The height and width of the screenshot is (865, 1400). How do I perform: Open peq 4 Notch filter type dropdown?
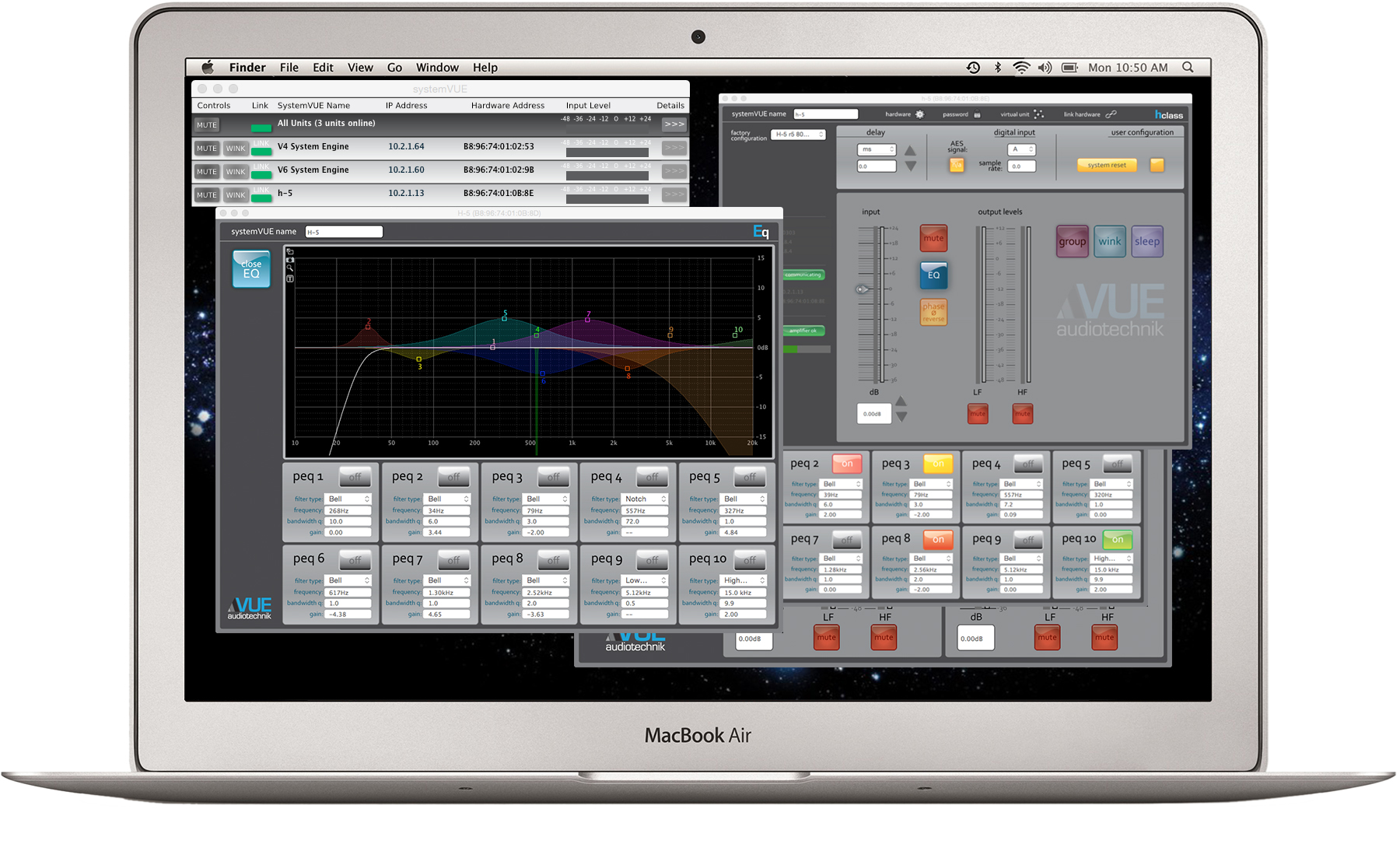[645, 499]
